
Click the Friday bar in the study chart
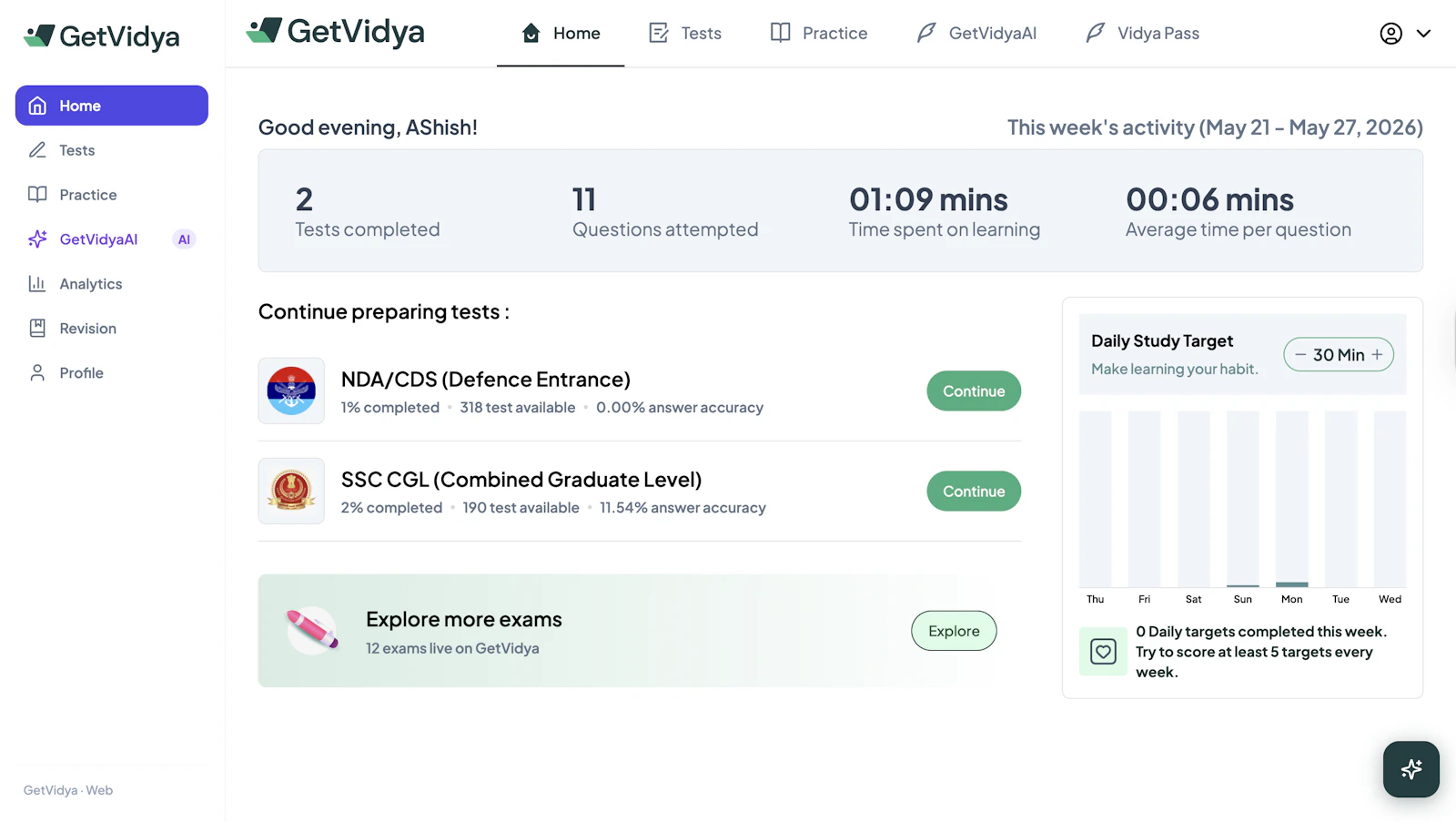(1145, 499)
